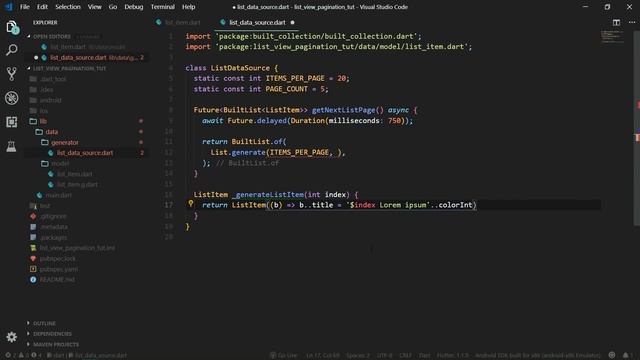This screenshot has width=640, height=360.
Task: Expand the Maven Projects section
Action: [x=56, y=344]
